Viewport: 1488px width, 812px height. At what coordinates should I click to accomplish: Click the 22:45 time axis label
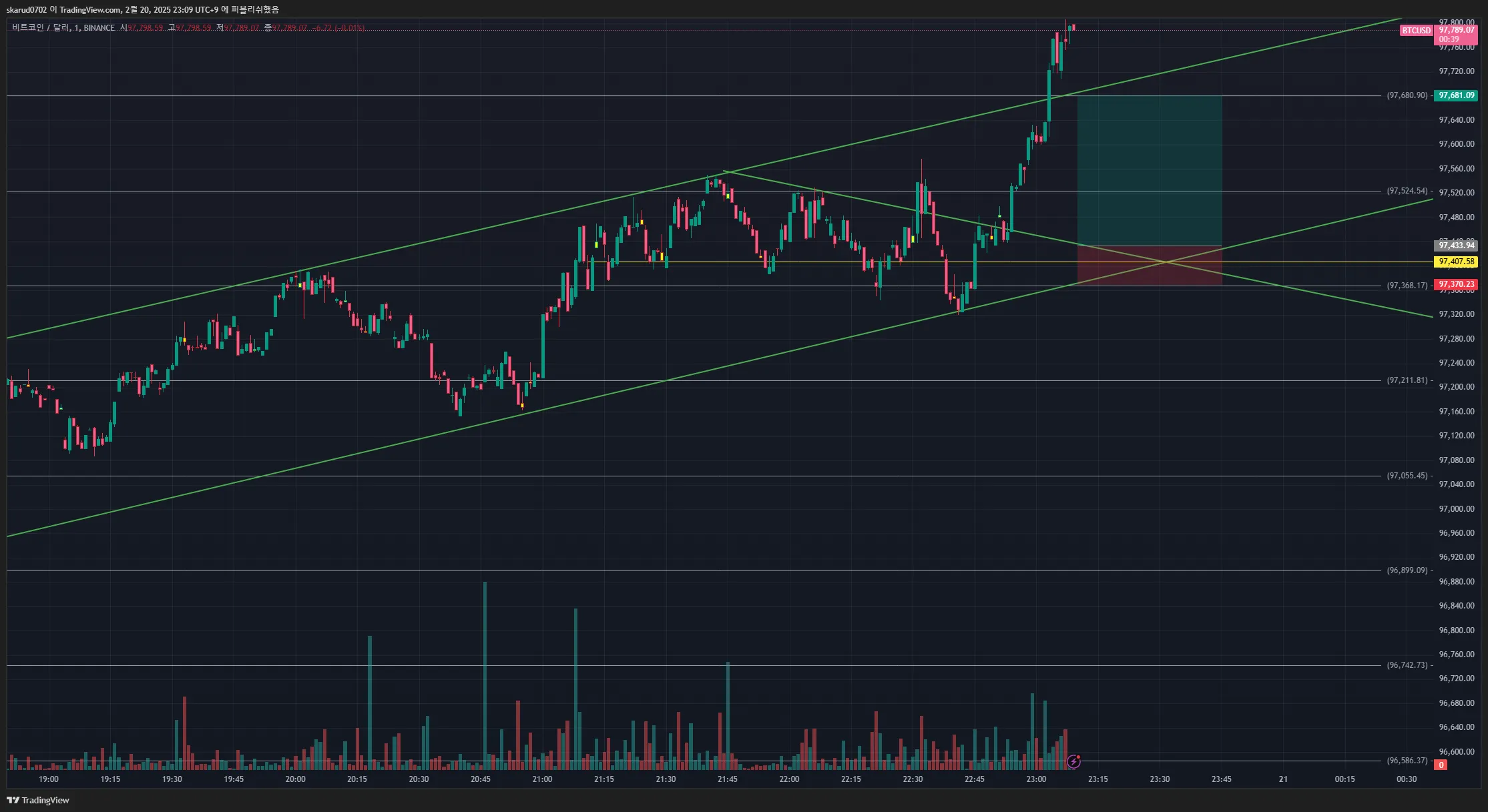974,779
